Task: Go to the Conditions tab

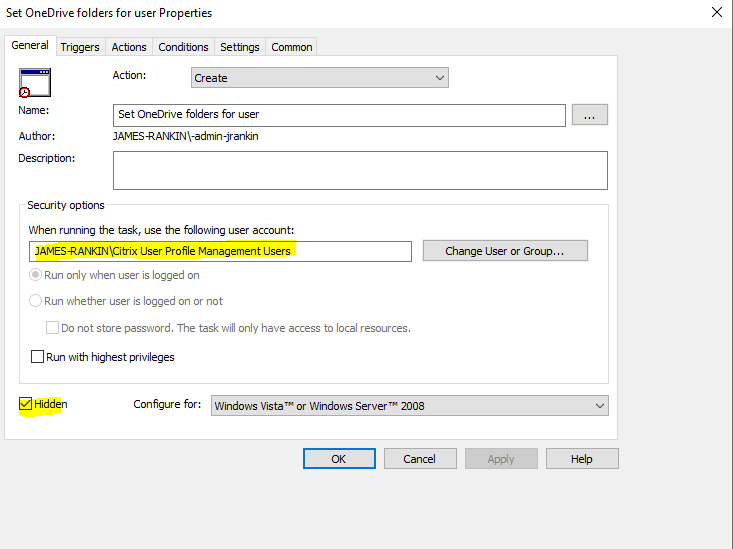Action: 183,47
